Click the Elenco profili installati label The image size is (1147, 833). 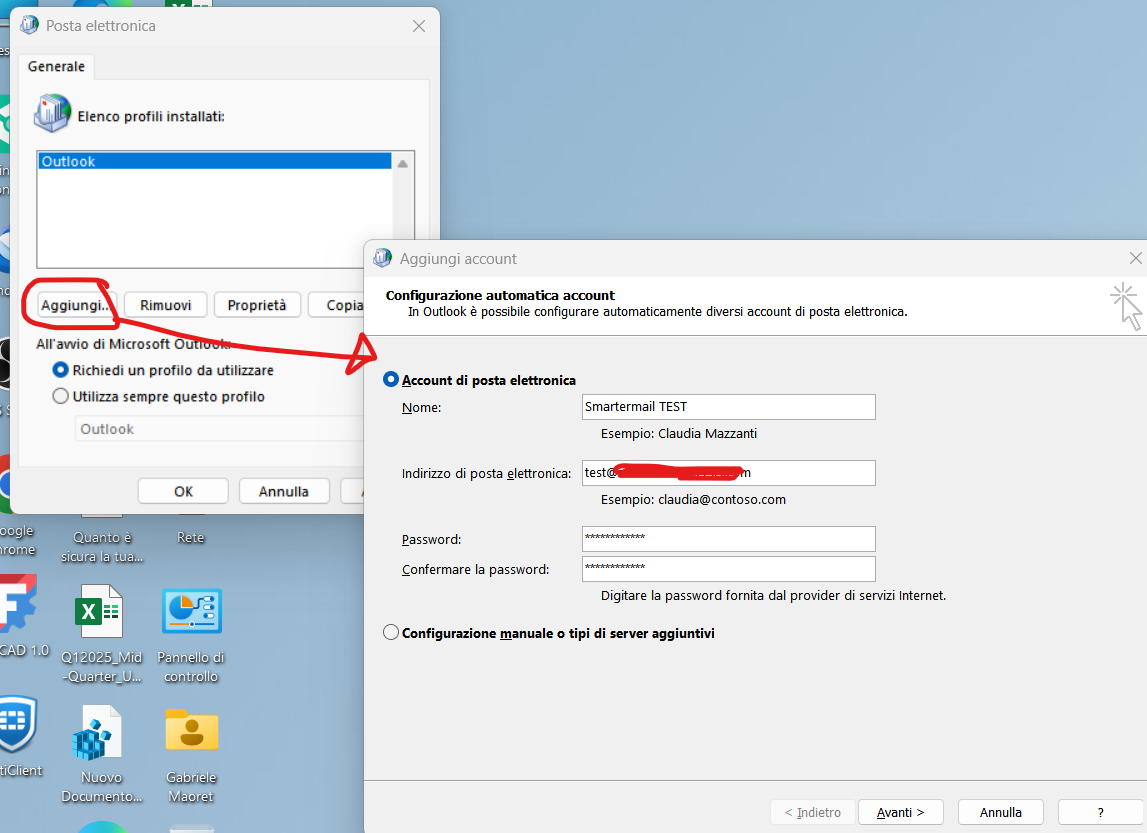[x=151, y=116]
